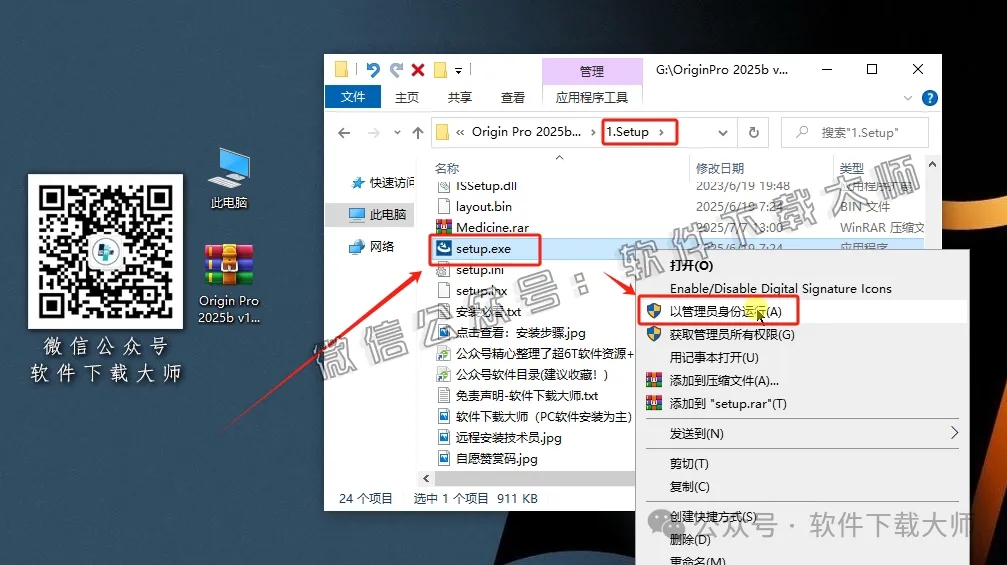Viewport: 1007px width, 565px height.
Task: Choose 打开(O) in the context menu
Action: (691, 265)
